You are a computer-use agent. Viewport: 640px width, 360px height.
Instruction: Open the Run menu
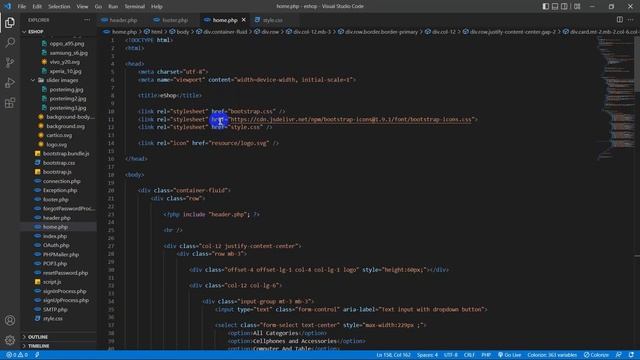tap(113, 6)
